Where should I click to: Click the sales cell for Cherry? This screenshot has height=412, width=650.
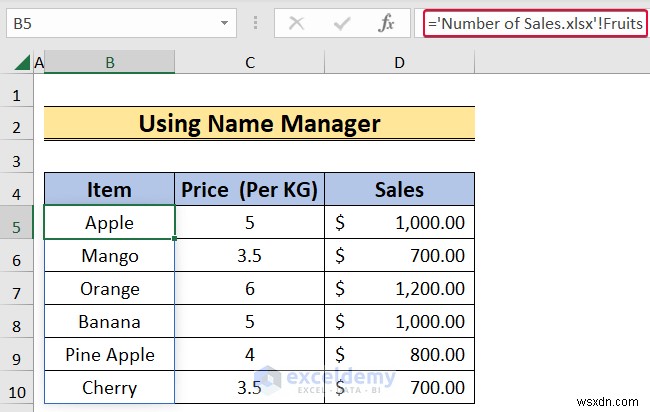[400, 388]
